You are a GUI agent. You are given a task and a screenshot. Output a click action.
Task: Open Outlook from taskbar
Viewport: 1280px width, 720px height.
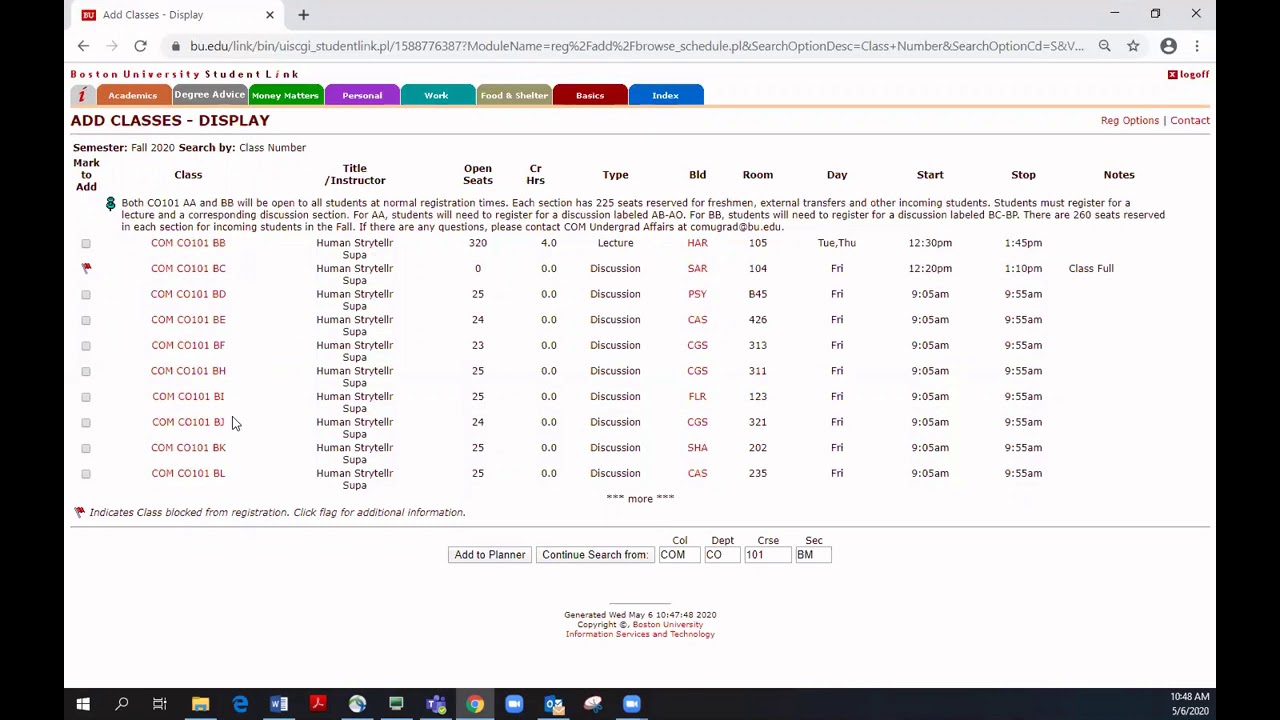point(553,704)
